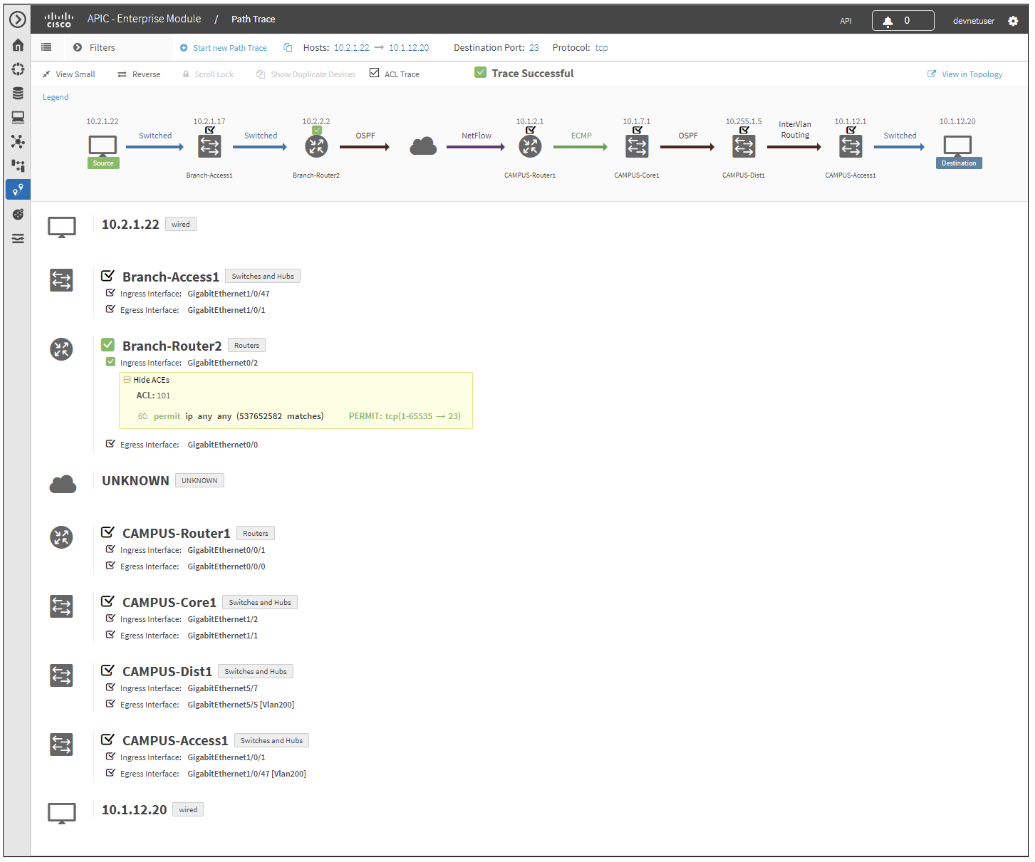The height and width of the screenshot is (862, 1035).
Task: Toggle the list view icon
Action: point(46,48)
